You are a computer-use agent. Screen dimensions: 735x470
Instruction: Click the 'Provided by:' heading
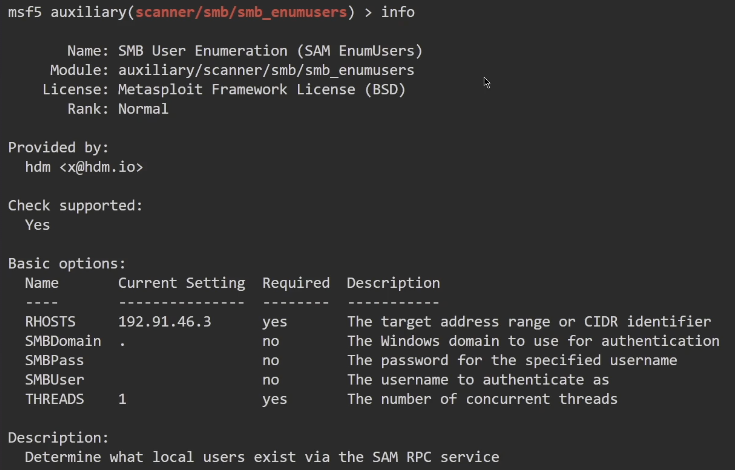58,148
